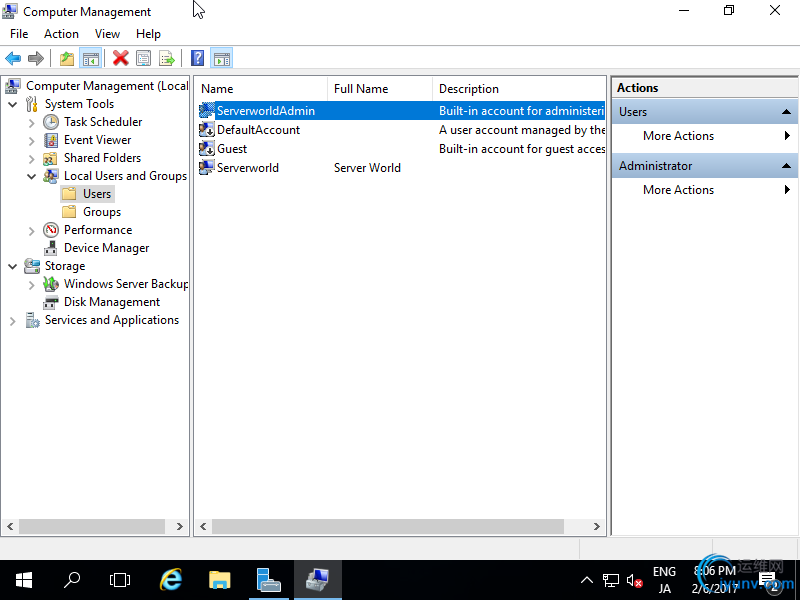Click the Disk Management icon
Screen dimensions: 800x600
[x=51, y=302]
